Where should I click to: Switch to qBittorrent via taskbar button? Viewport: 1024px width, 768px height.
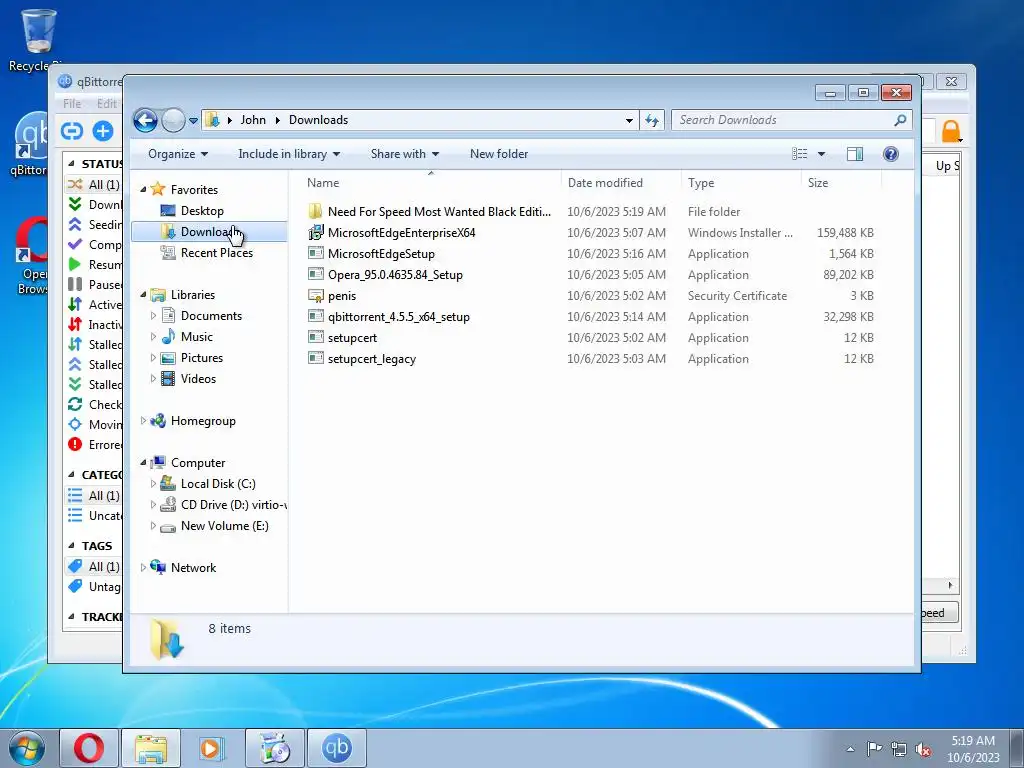pyautogui.click(x=336, y=748)
